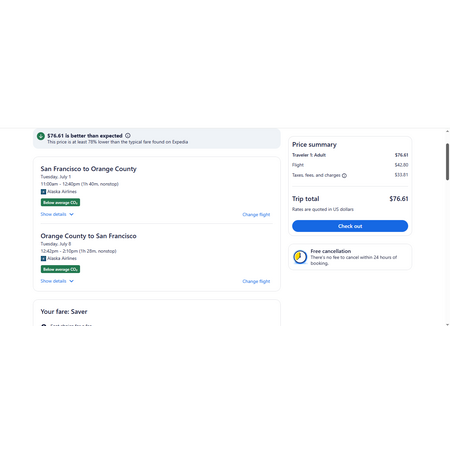The height and width of the screenshot is (450, 450).
Task: Click the page scrollbar thumb
Action: 447,162
